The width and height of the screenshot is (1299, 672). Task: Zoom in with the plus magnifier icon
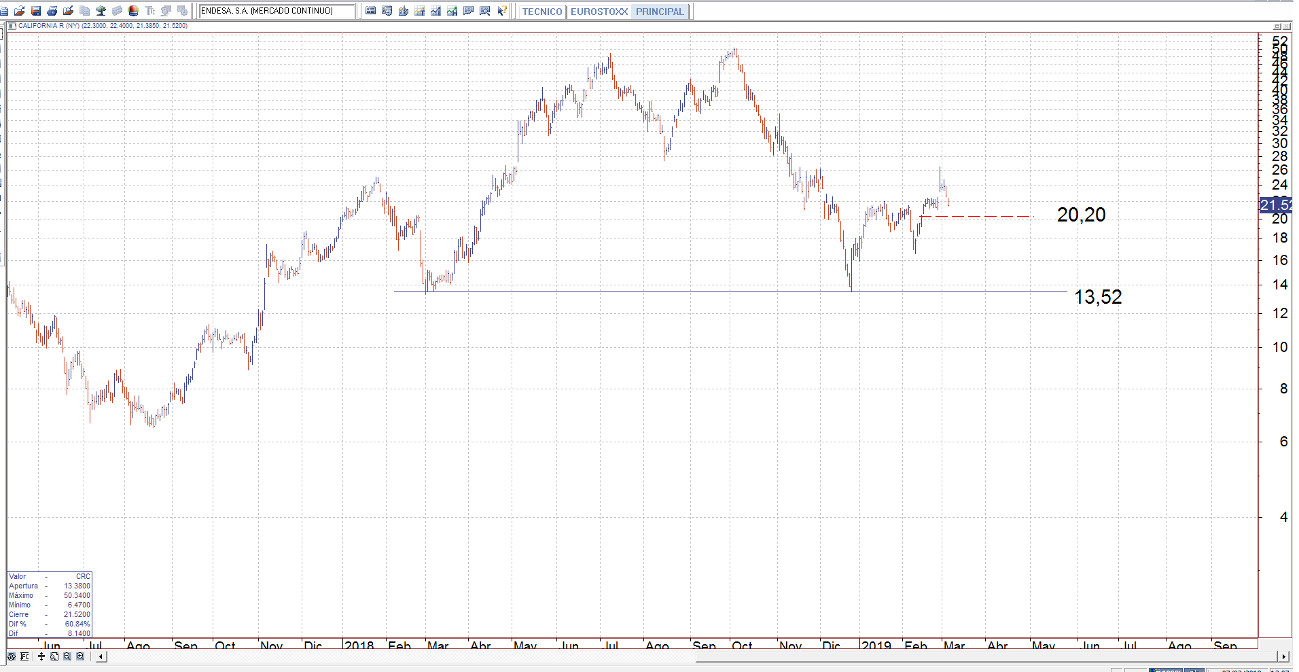pyautogui.click(x=80, y=656)
